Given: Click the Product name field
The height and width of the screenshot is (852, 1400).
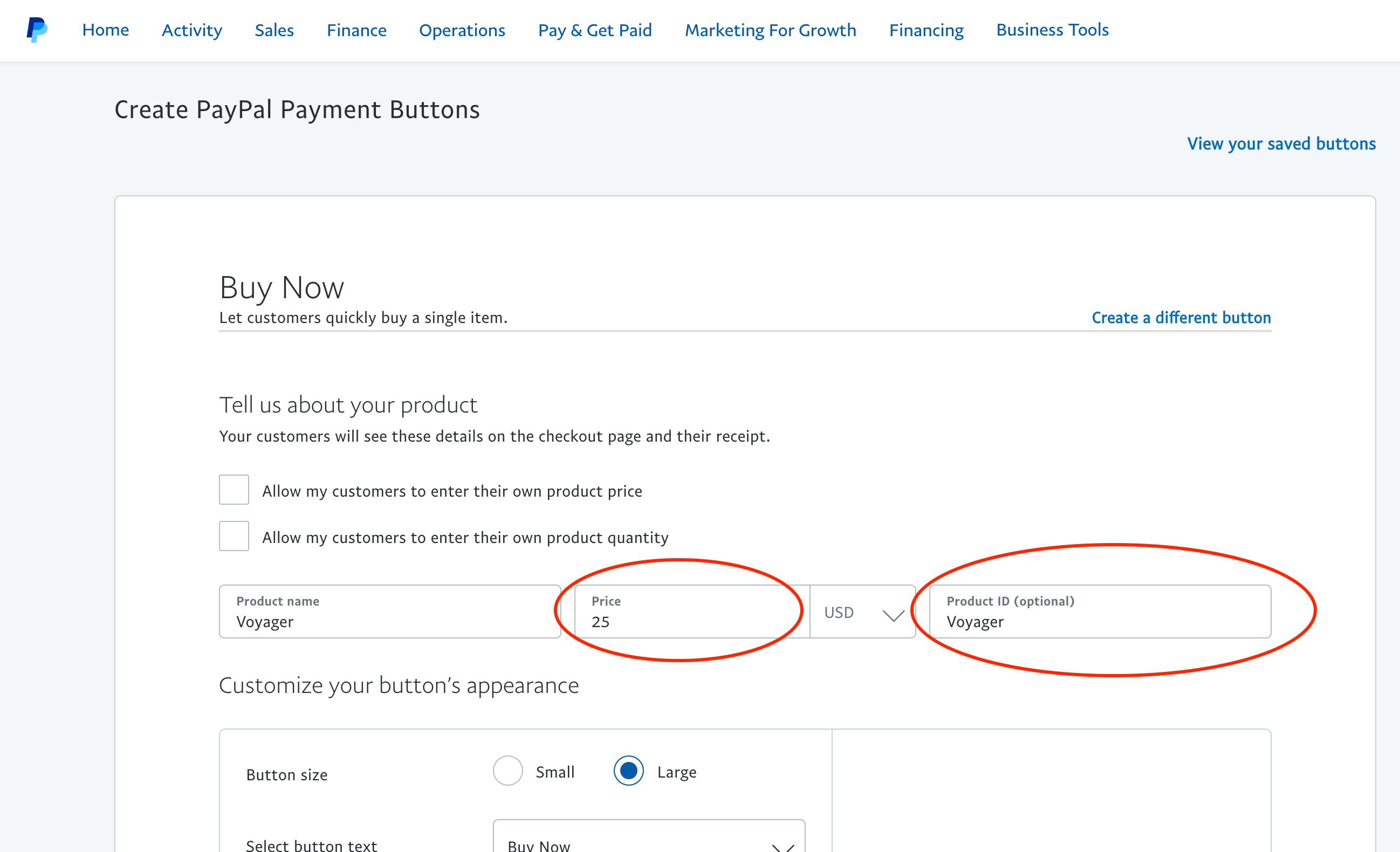Looking at the screenshot, I should click(390, 611).
